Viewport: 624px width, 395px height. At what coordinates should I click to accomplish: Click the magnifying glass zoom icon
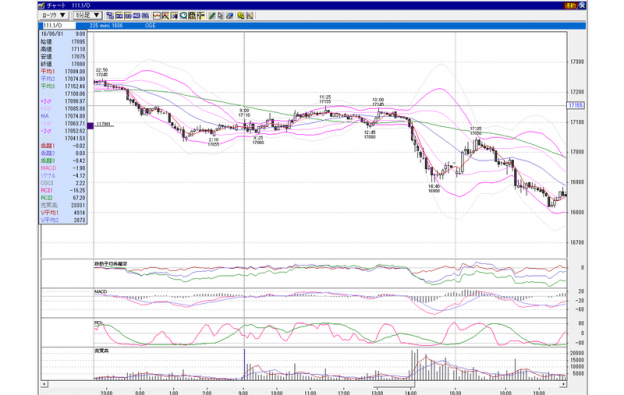click(183, 16)
